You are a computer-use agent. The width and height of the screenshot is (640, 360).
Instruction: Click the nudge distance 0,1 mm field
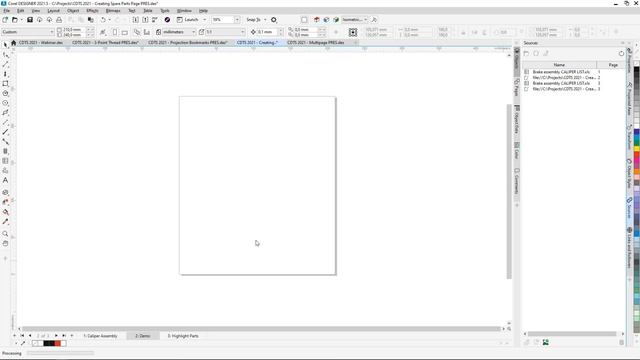[267, 32]
